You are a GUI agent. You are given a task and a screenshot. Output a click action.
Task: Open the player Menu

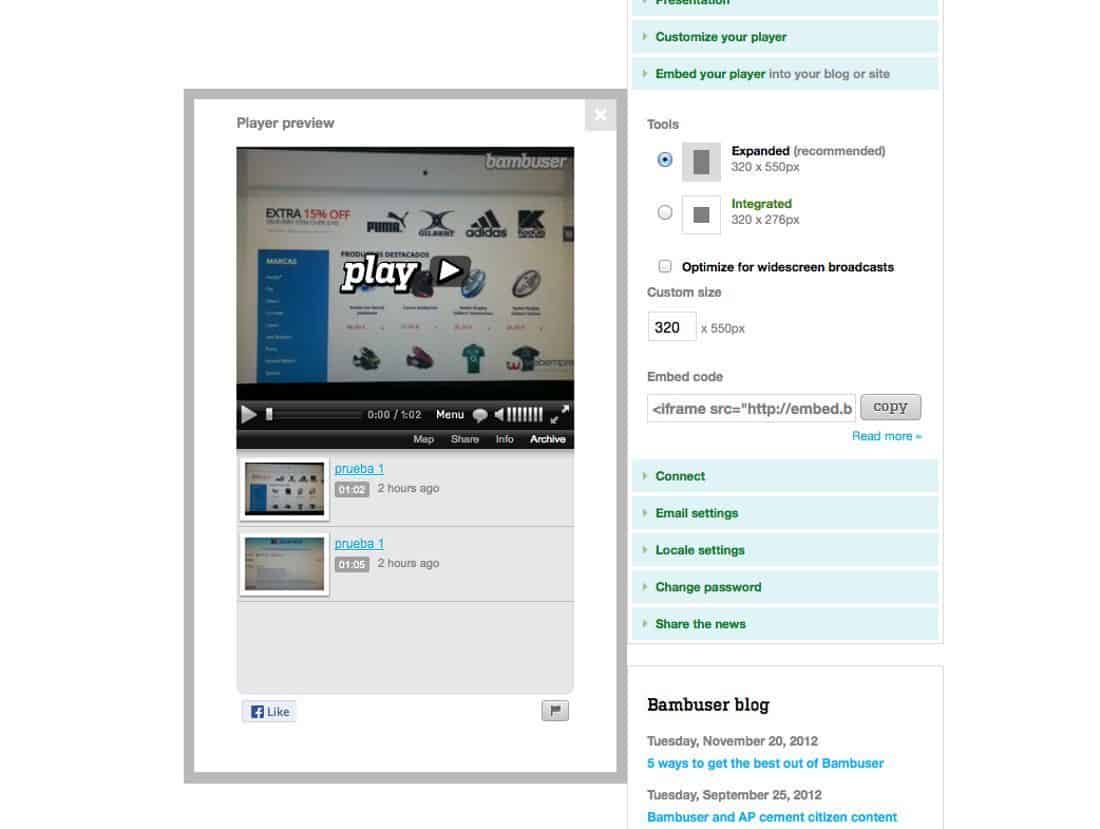(x=450, y=414)
